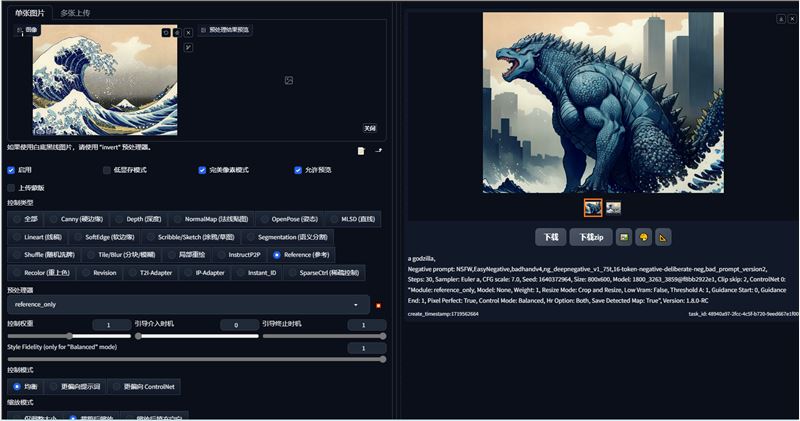Switch to the 多张上传 batch upload tab

coord(75,13)
